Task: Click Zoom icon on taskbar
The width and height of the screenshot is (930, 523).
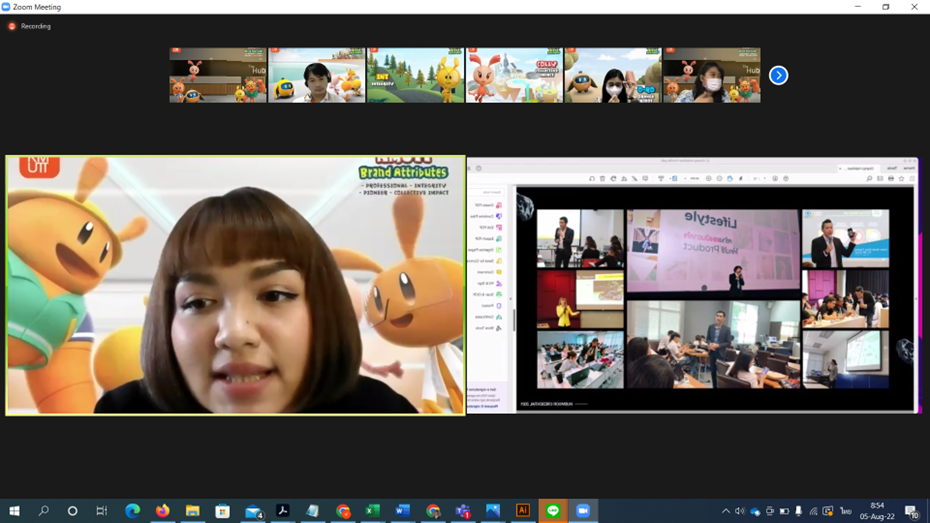Action: point(583,511)
